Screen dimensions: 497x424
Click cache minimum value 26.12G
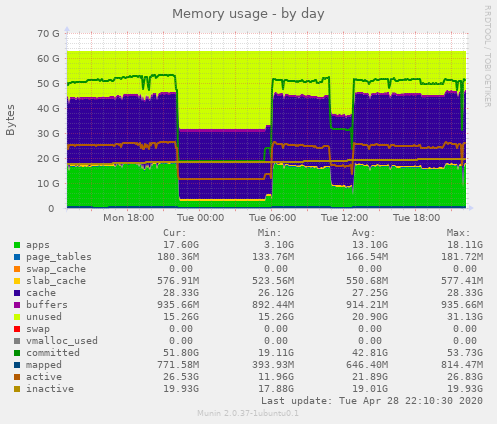pyautogui.click(x=276, y=293)
